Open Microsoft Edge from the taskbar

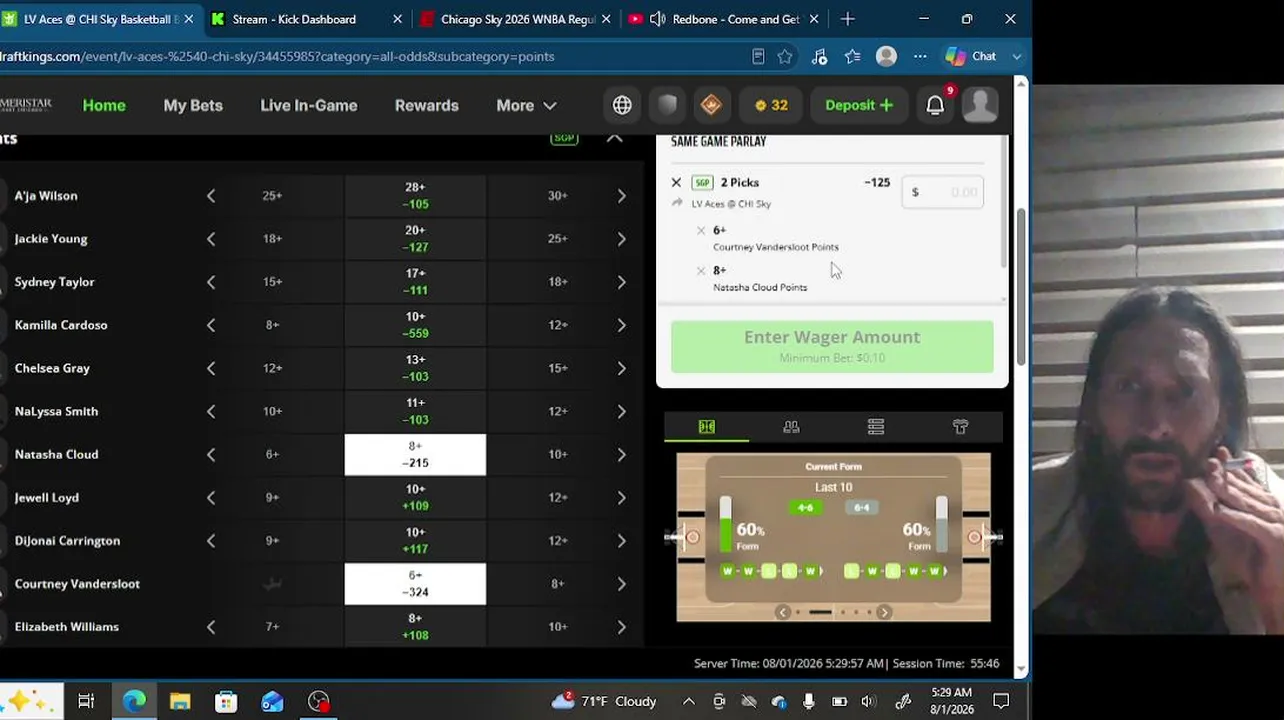tap(134, 701)
